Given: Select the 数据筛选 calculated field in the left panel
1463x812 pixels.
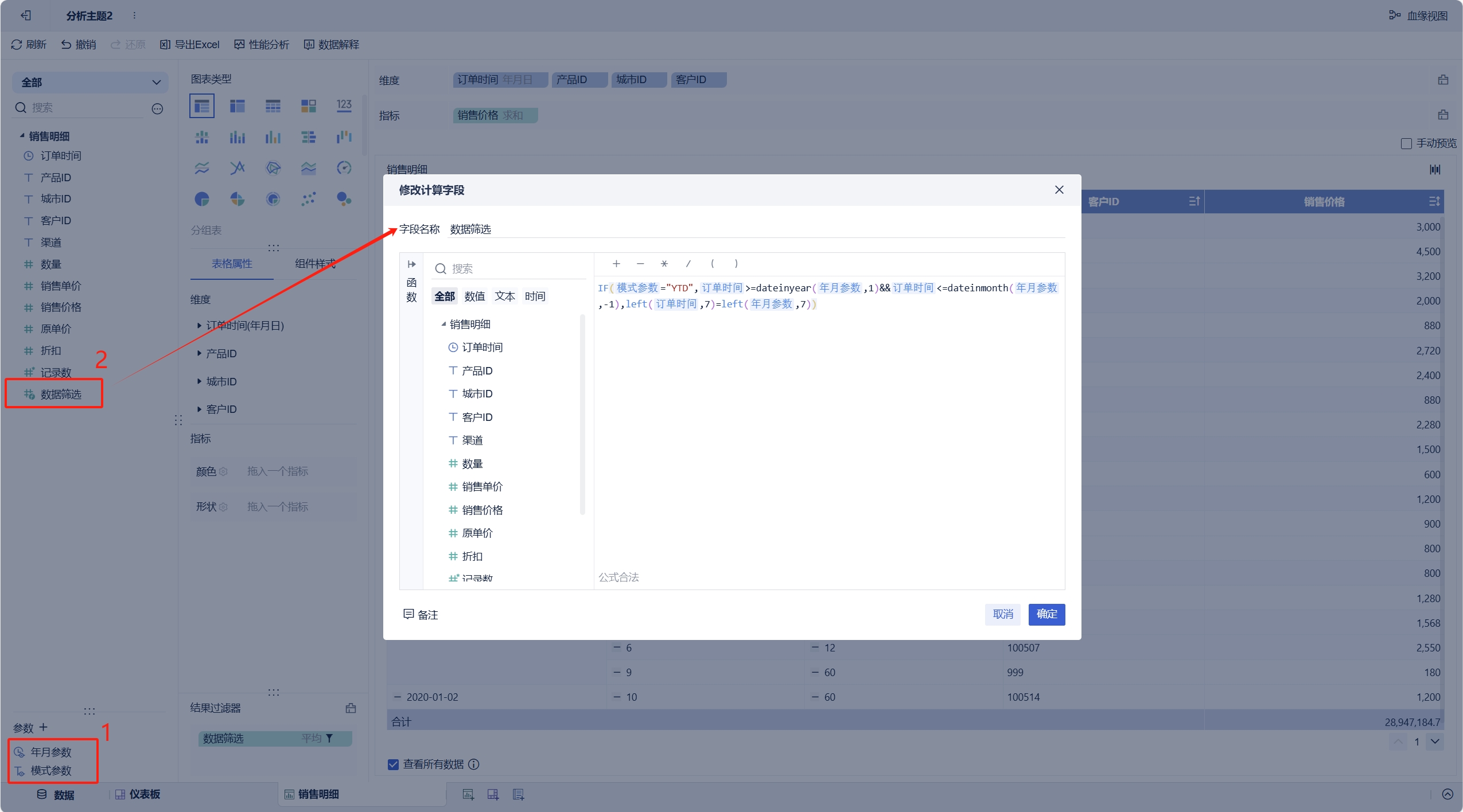Looking at the screenshot, I should coord(60,394).
